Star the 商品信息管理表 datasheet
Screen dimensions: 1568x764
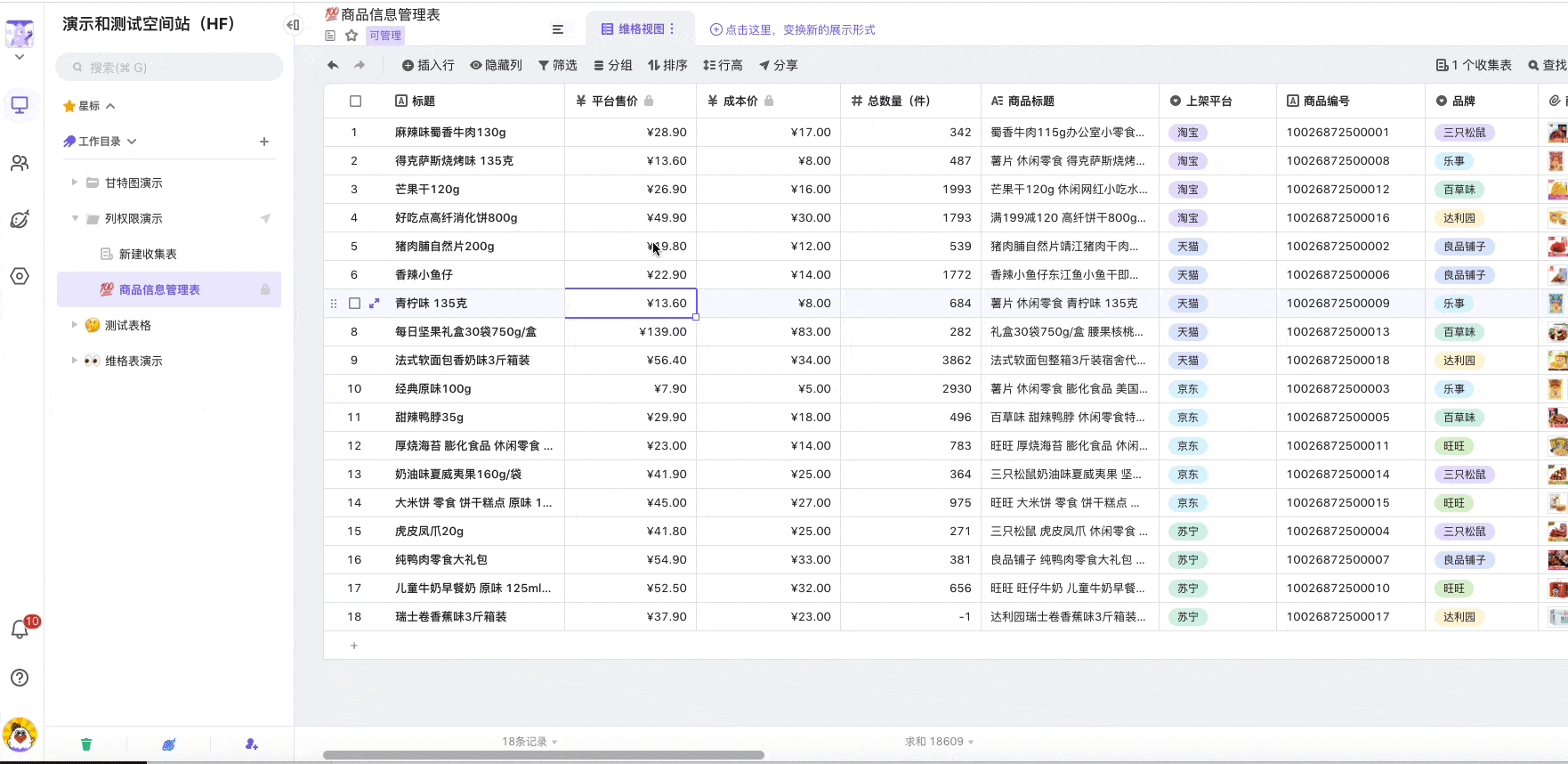click(352, 36)
